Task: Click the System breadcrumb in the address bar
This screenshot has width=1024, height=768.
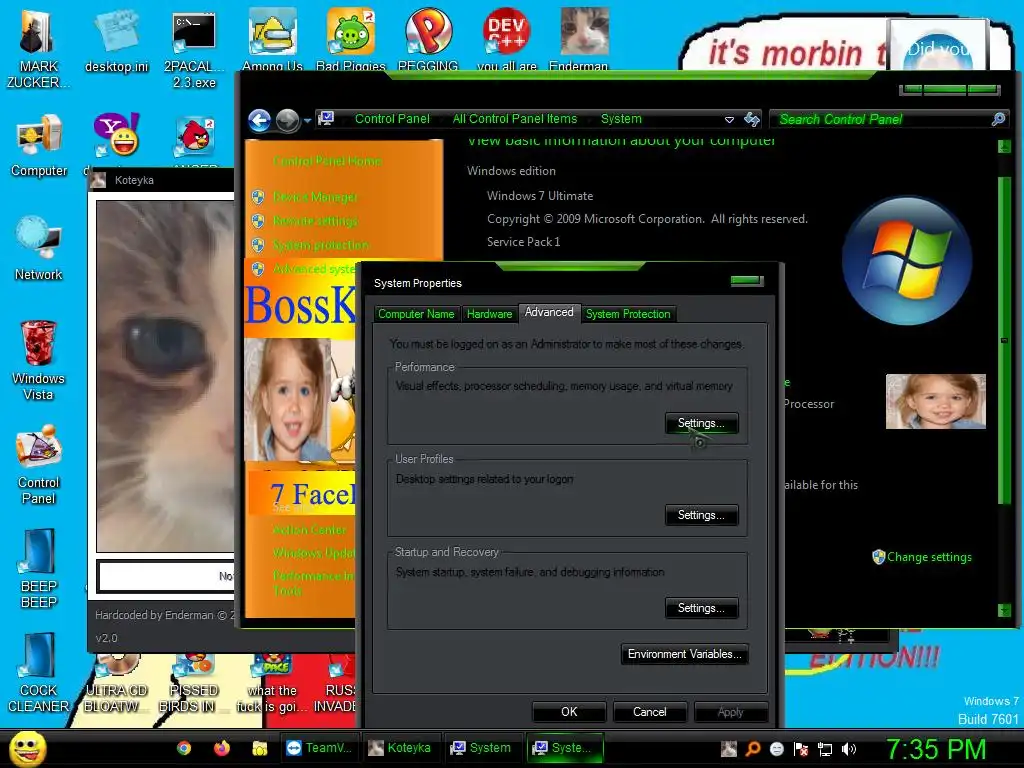Action: click(621, 119)
